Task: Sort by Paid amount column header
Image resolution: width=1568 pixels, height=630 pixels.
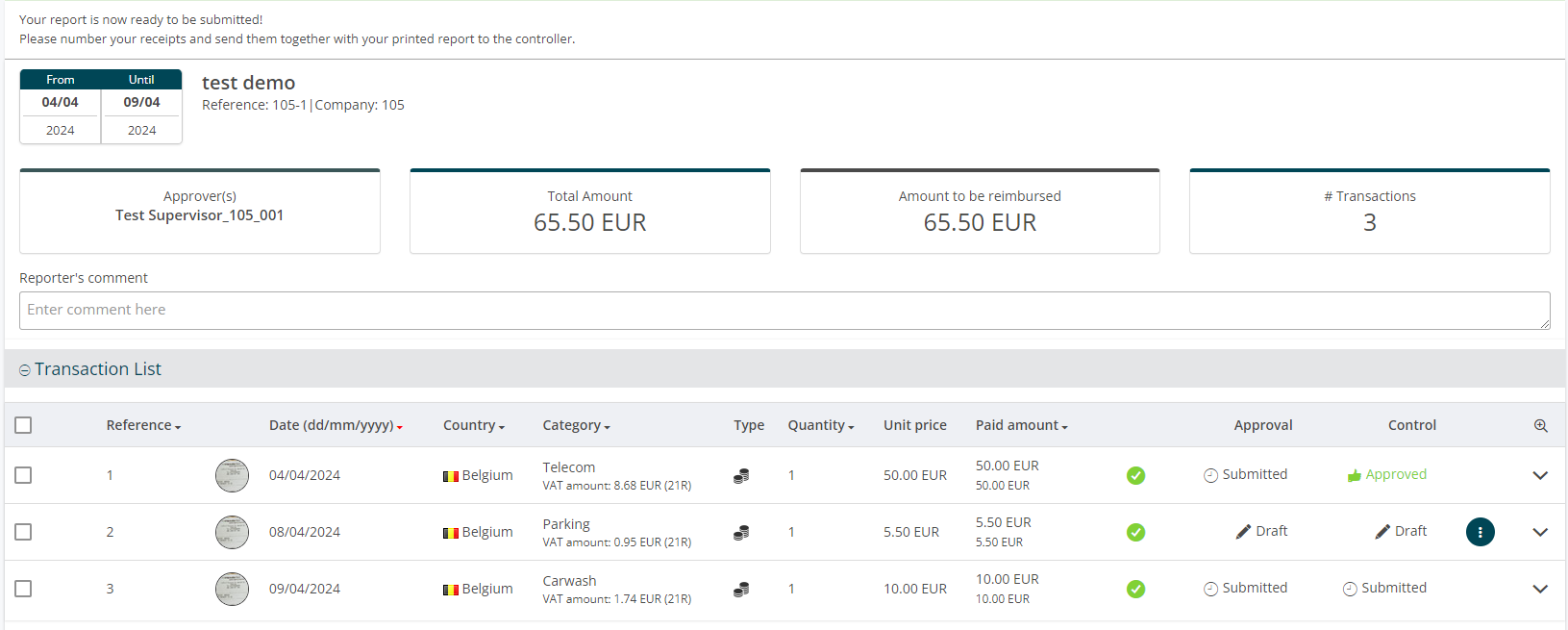Action: 1021,425
